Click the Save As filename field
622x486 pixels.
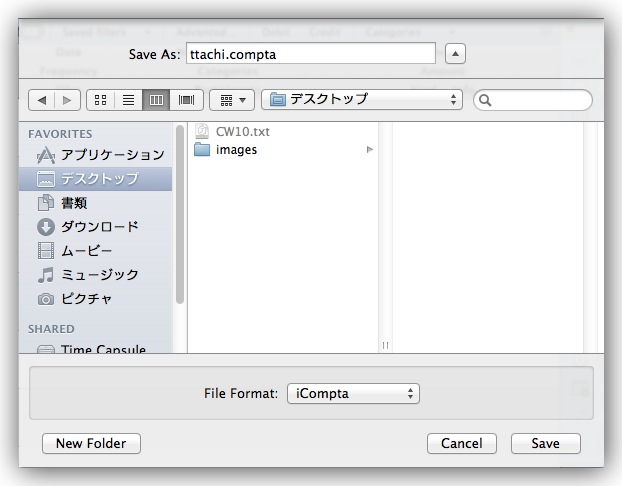(x=310, y=54)
